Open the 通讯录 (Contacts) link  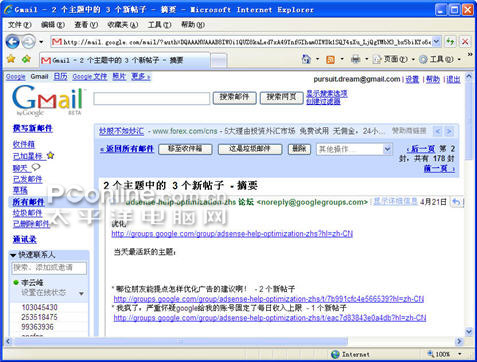point(25,239)
